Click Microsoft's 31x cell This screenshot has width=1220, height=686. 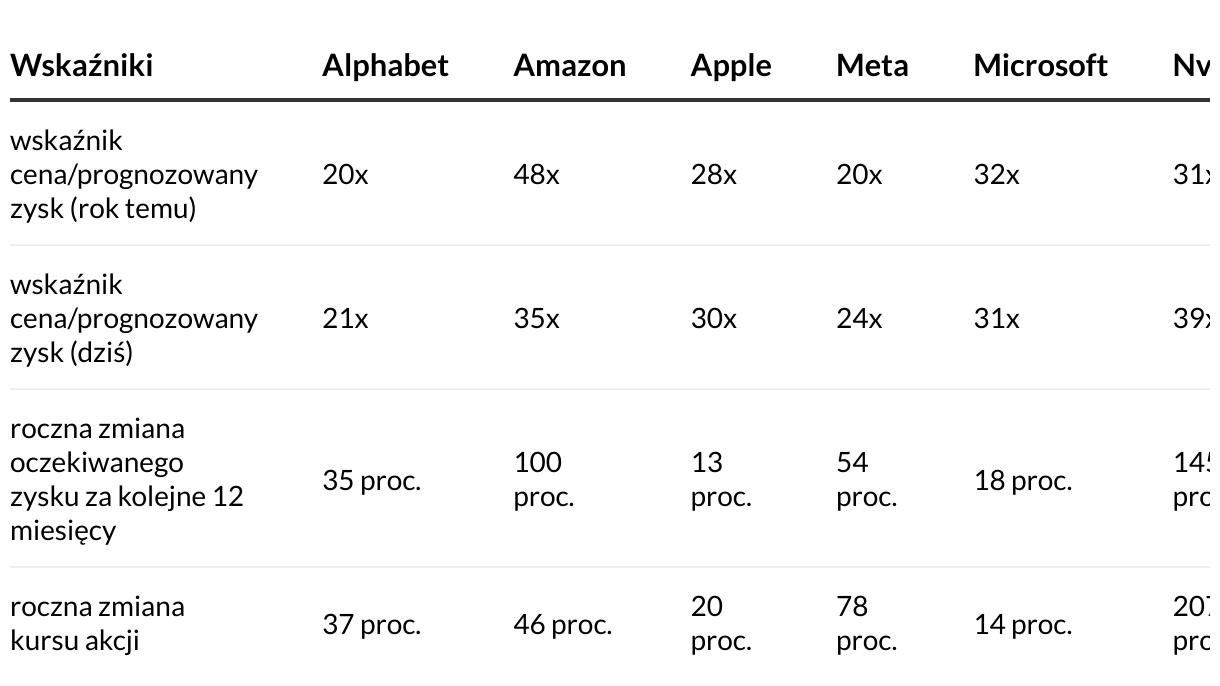pyautogui.click(x=997, y=319)
